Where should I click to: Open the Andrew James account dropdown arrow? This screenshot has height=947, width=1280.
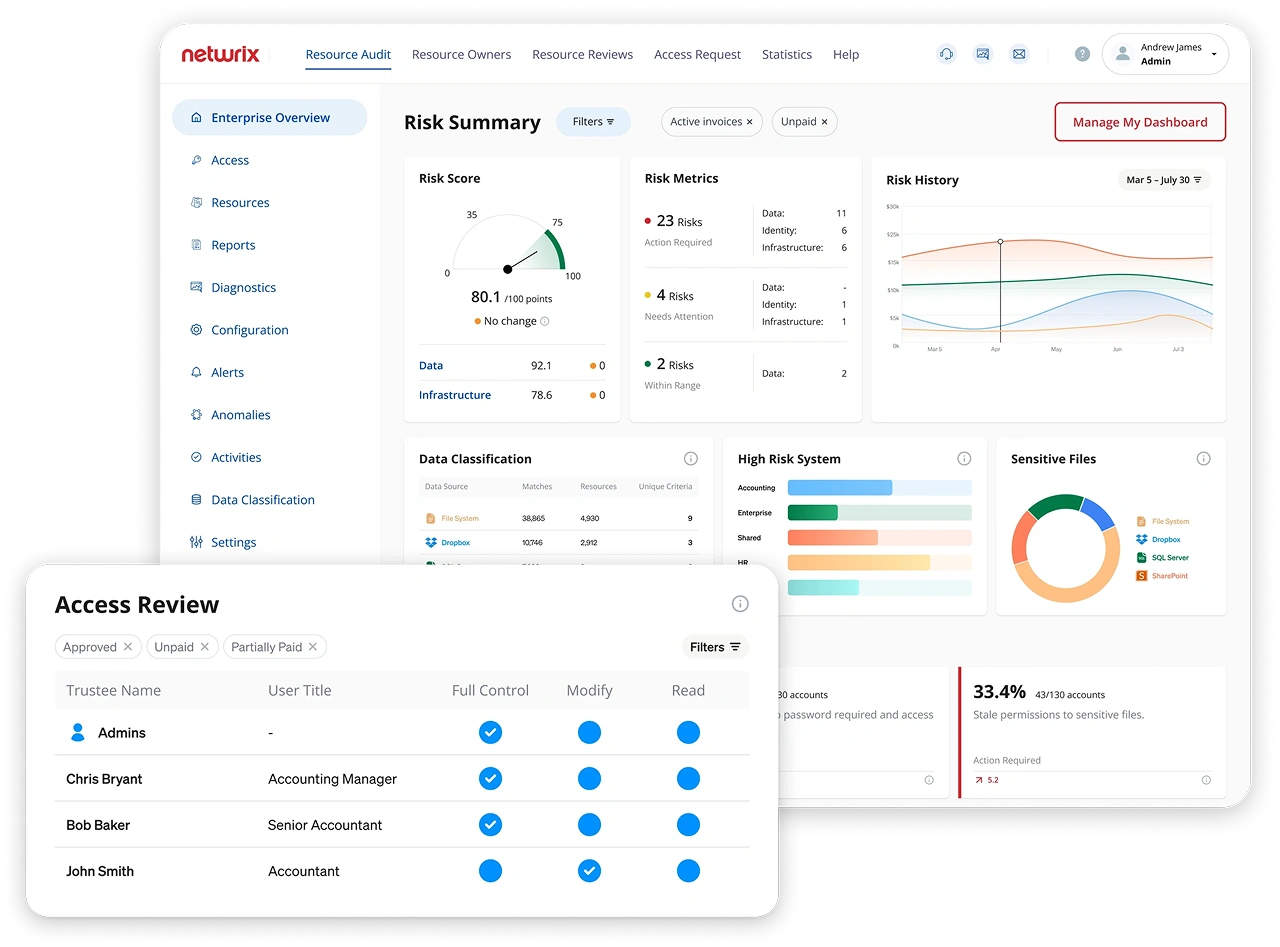(1214, 55)
